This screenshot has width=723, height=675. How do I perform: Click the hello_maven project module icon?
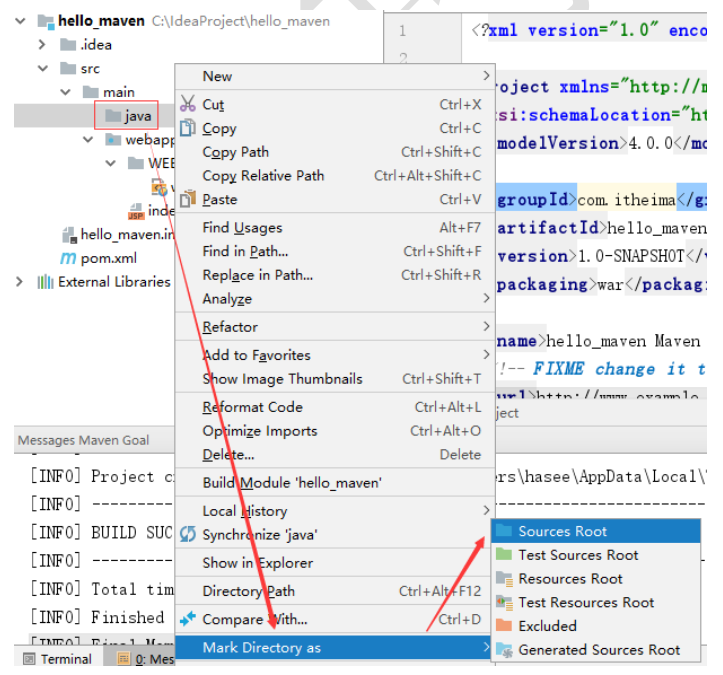coord(46,21)
